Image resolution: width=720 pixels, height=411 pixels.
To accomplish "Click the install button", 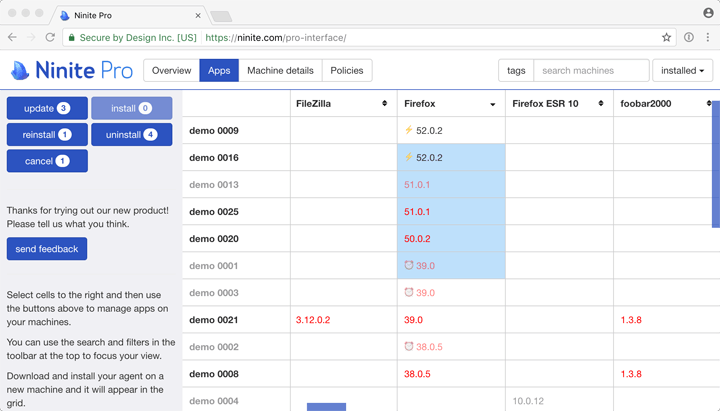I will tap(132, 108).
